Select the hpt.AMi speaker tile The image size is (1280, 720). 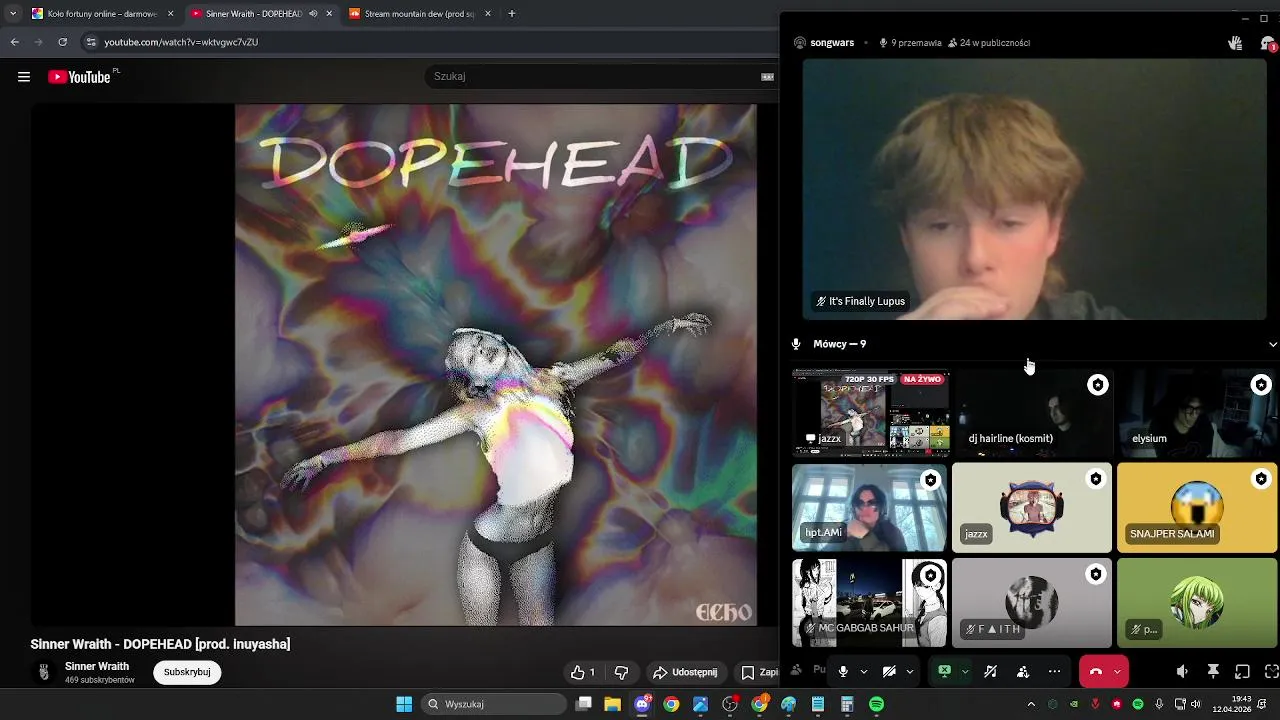tap(869, 507)
